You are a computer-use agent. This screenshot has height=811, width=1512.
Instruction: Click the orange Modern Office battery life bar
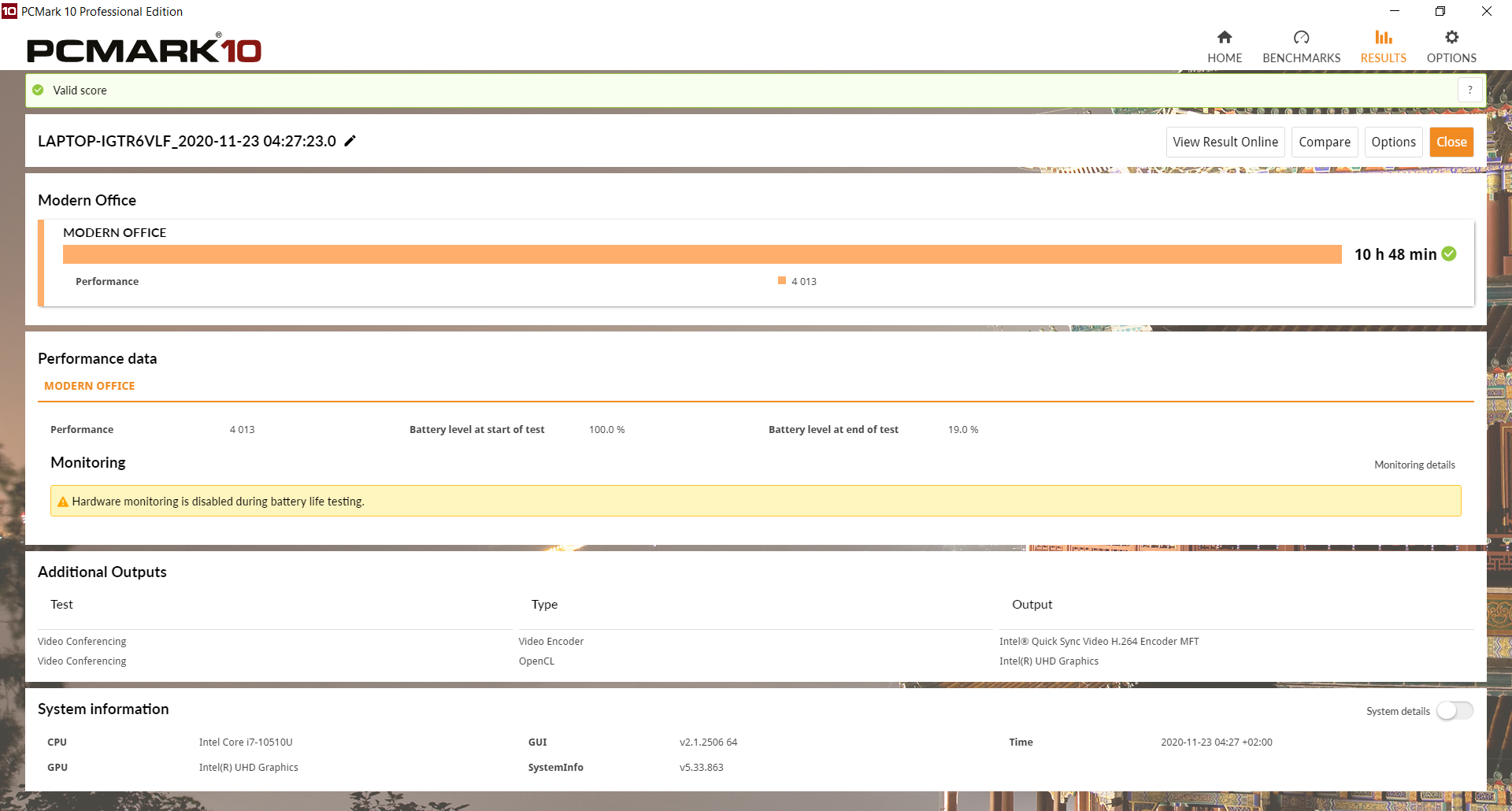[x=702, y=254]
